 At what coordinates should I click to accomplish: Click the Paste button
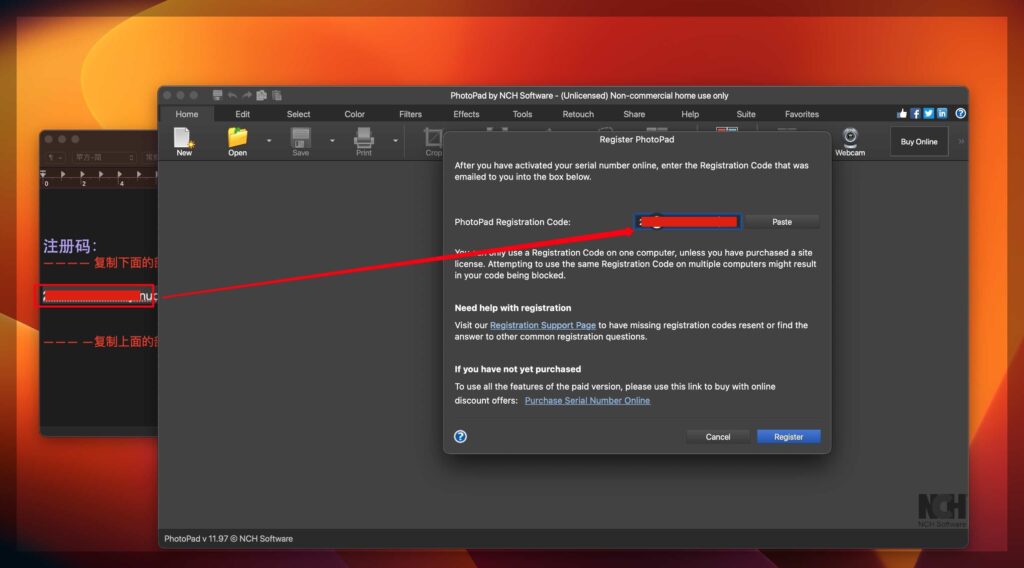click(782, 222)
